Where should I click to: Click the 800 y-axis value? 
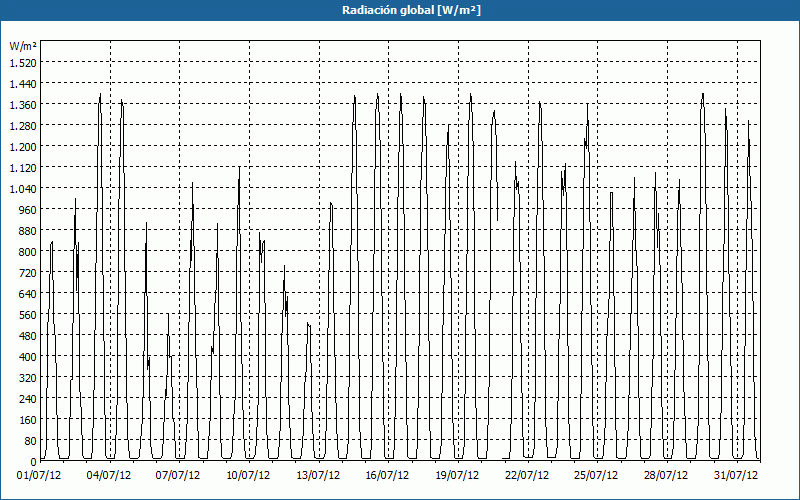coord(28,252)
